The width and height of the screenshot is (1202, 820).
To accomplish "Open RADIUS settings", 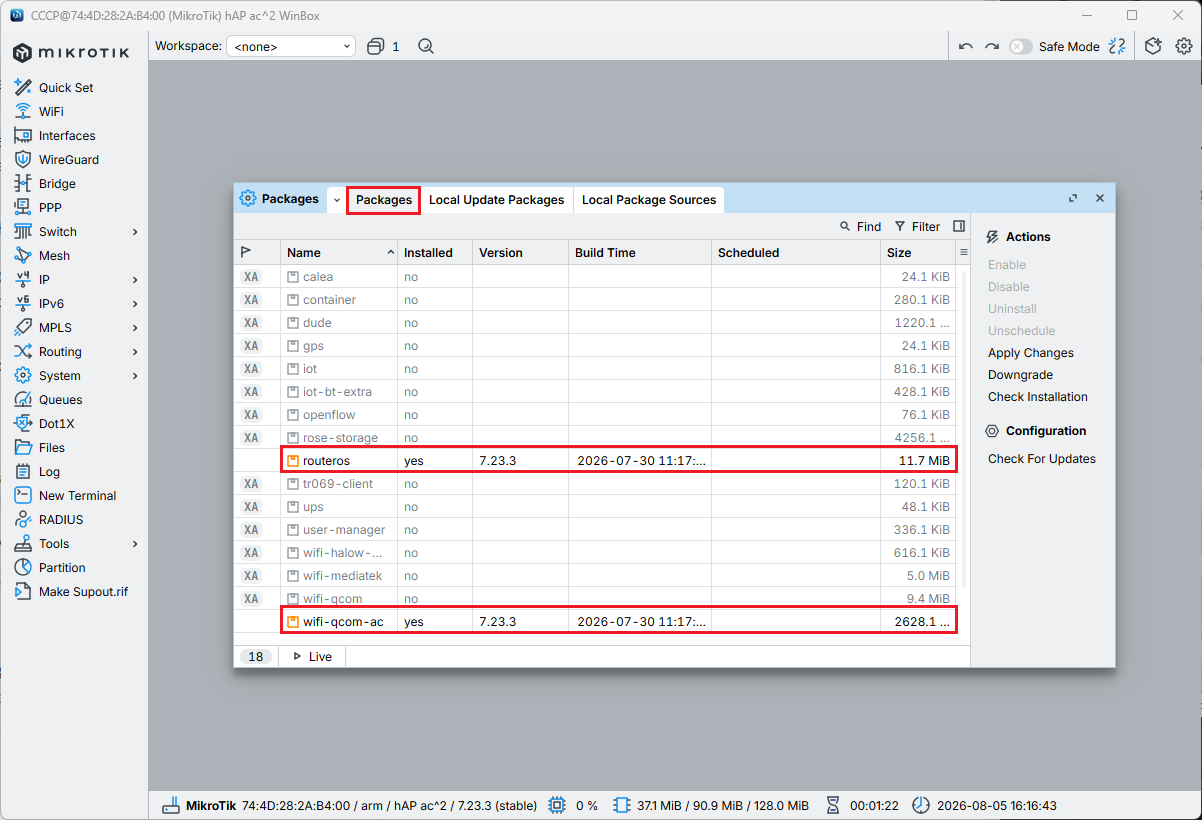I will (x=61, y=520).
